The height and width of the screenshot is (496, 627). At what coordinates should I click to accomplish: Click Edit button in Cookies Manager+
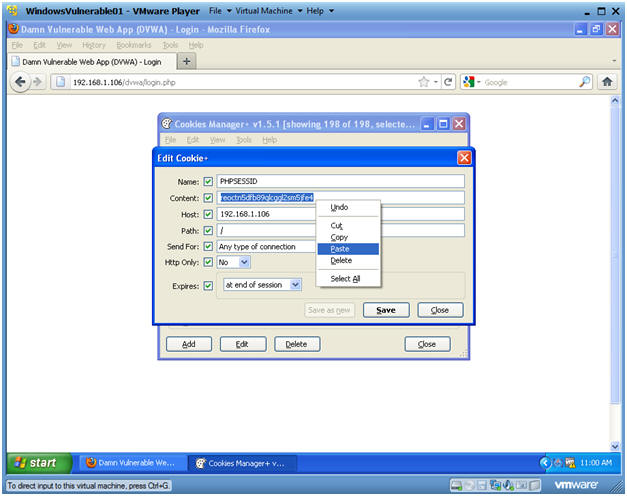click(242, 344)
